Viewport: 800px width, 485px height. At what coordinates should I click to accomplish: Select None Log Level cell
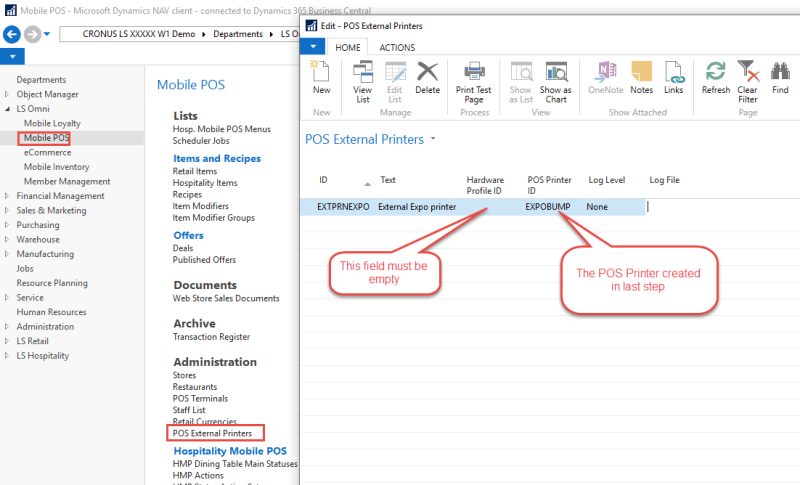click(x=597, y=207)
